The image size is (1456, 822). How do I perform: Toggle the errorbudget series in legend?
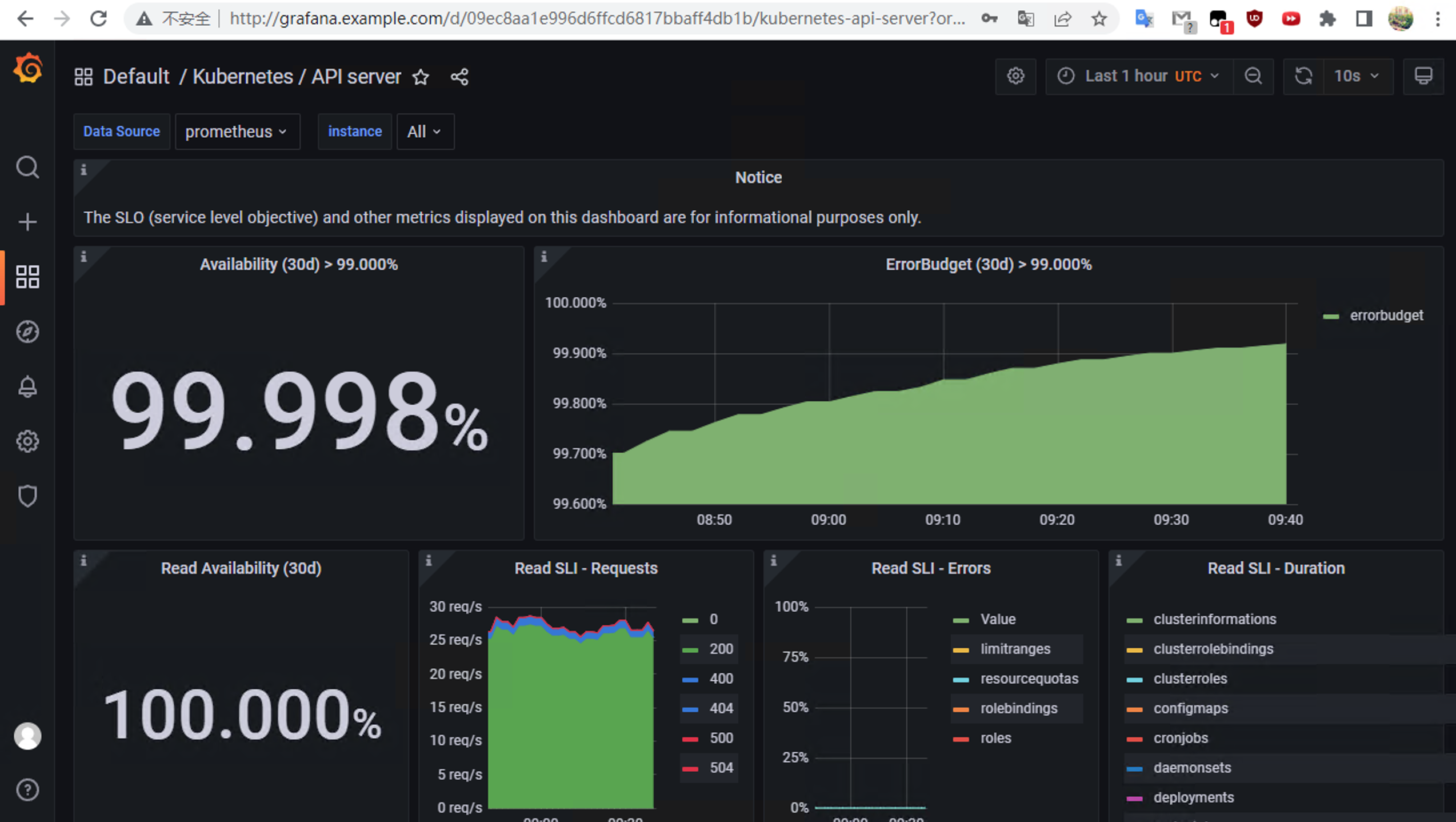(x=1386, y=316)
